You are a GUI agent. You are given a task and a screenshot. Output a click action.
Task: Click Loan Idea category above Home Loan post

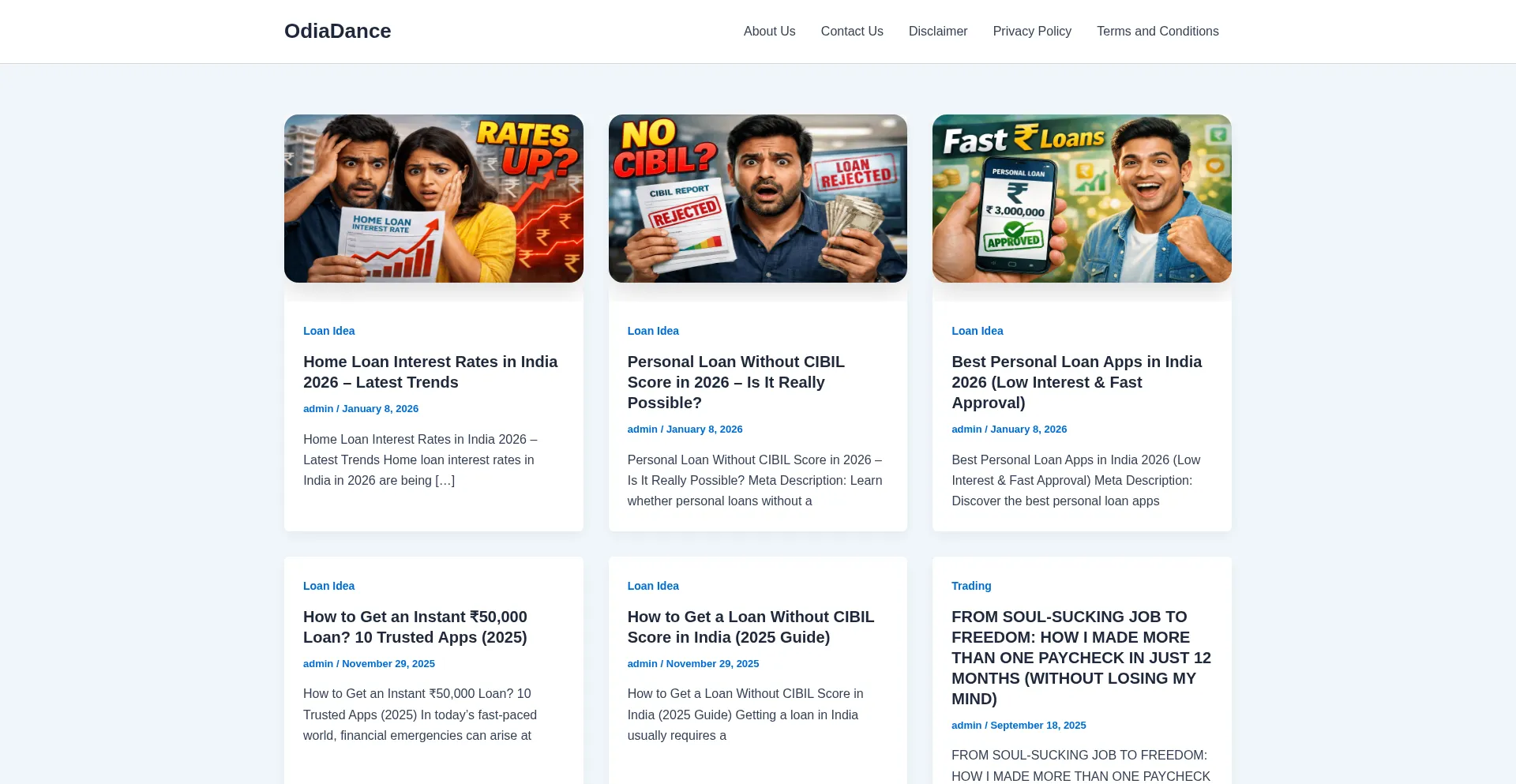[x=328, y=331]
